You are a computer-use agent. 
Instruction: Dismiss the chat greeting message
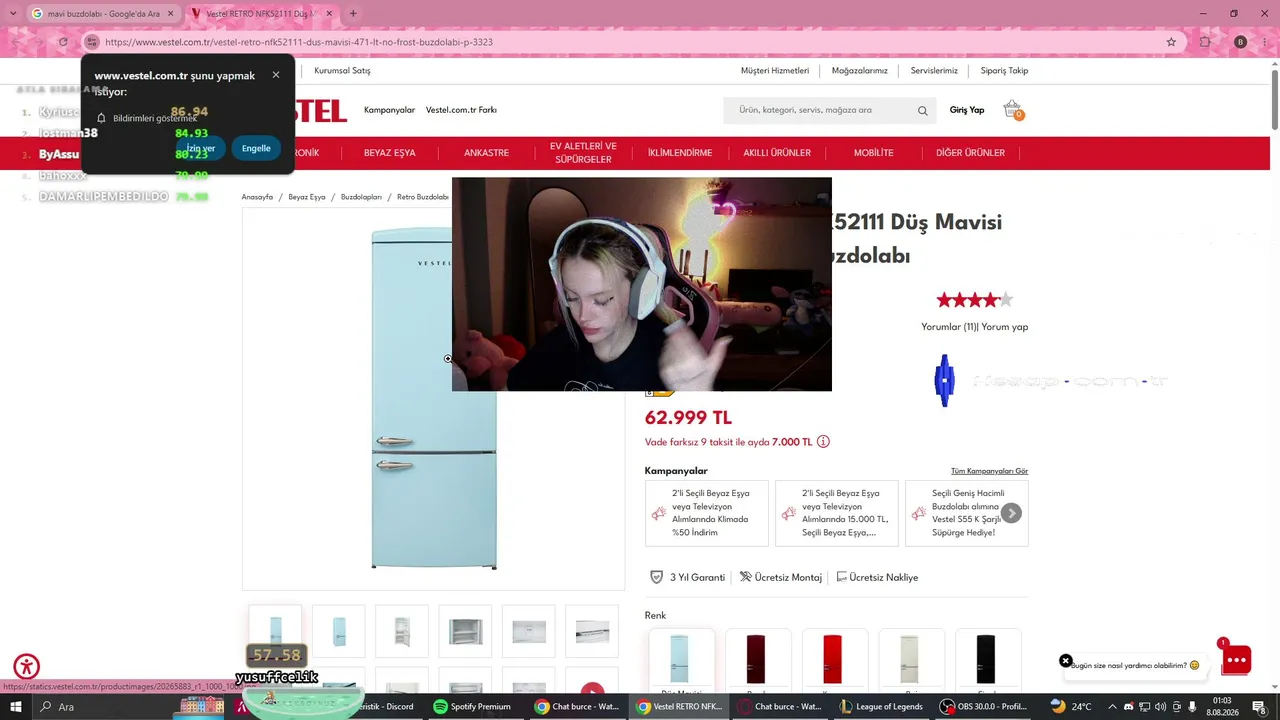[1065, 661]
